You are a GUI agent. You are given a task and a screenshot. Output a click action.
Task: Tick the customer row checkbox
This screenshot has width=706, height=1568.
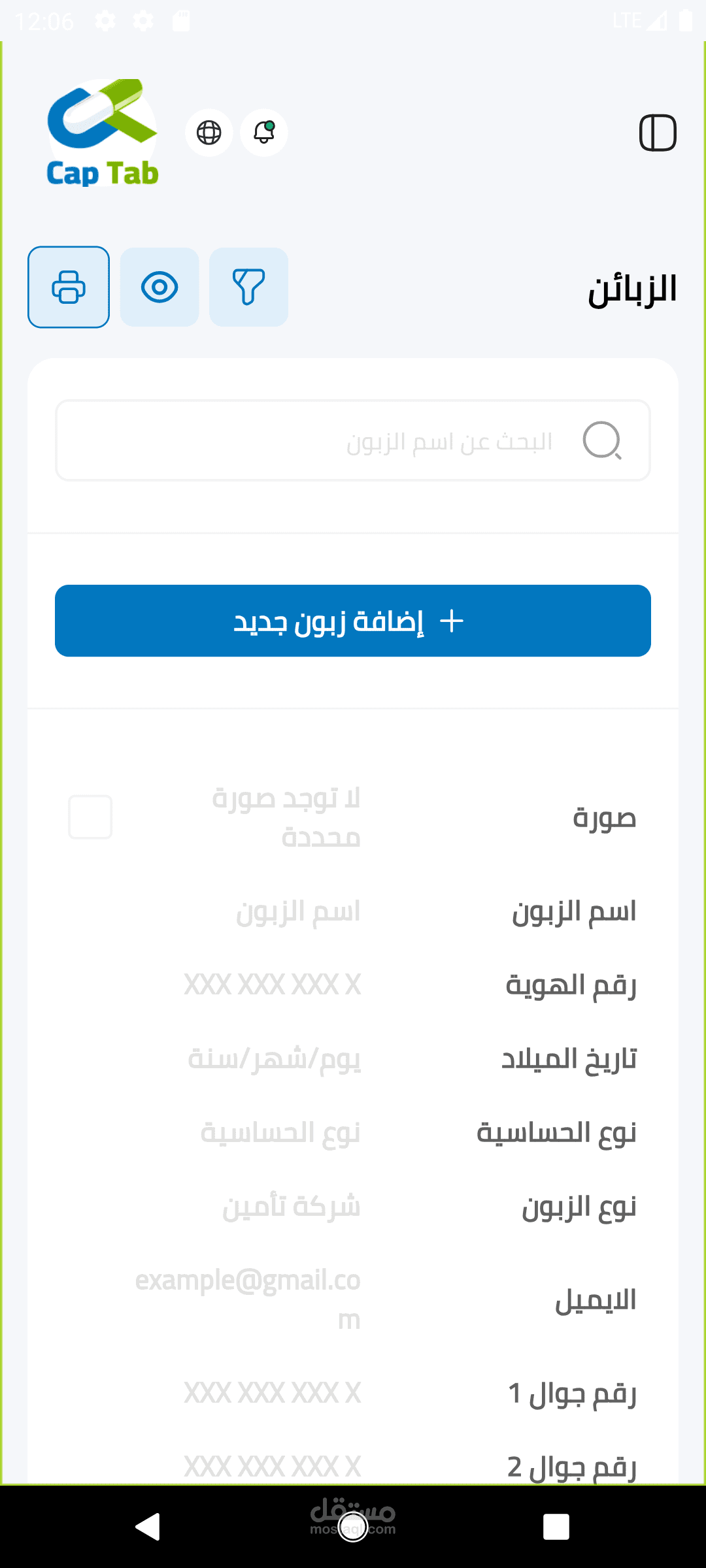click(90, 817)
